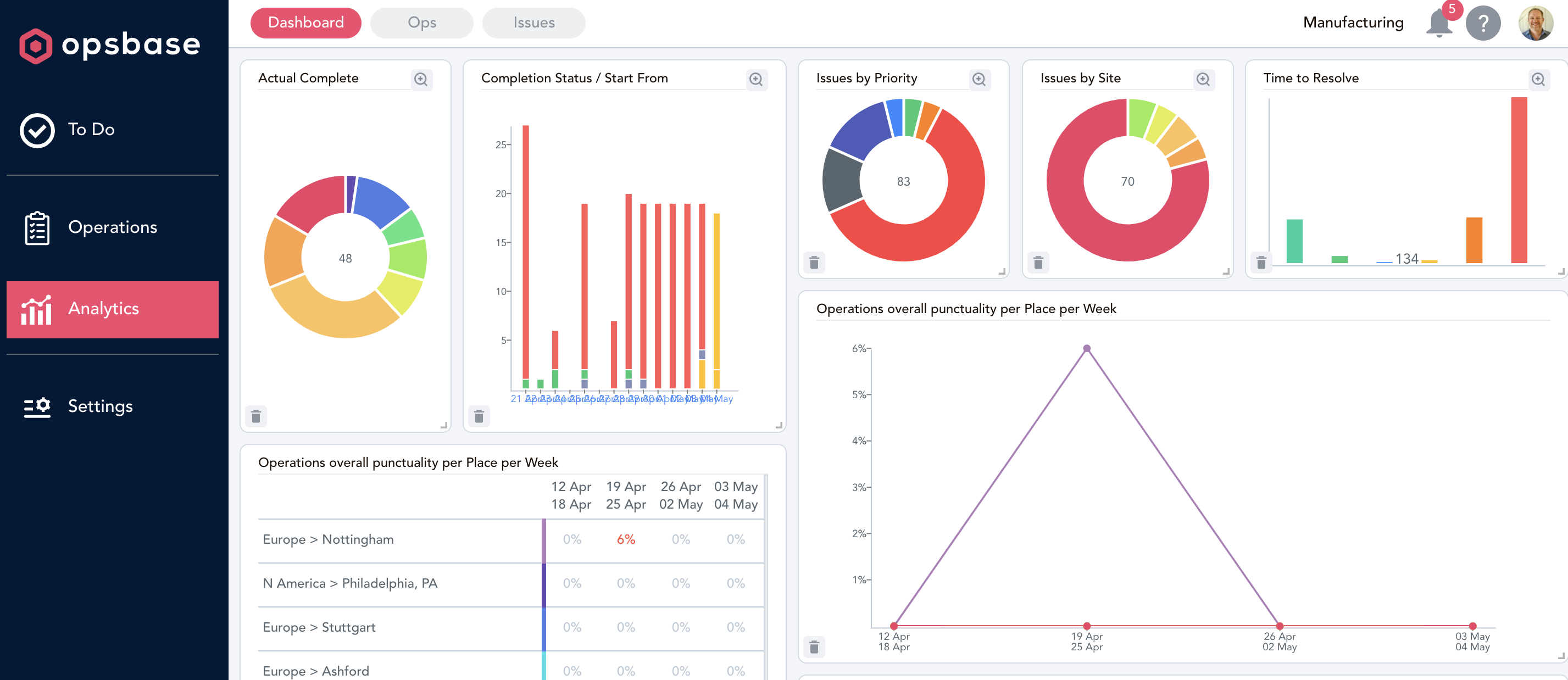Viewport: 1568px width, 680px height.
Task: Switch to the Ops tab
Action: coord(421,23)
